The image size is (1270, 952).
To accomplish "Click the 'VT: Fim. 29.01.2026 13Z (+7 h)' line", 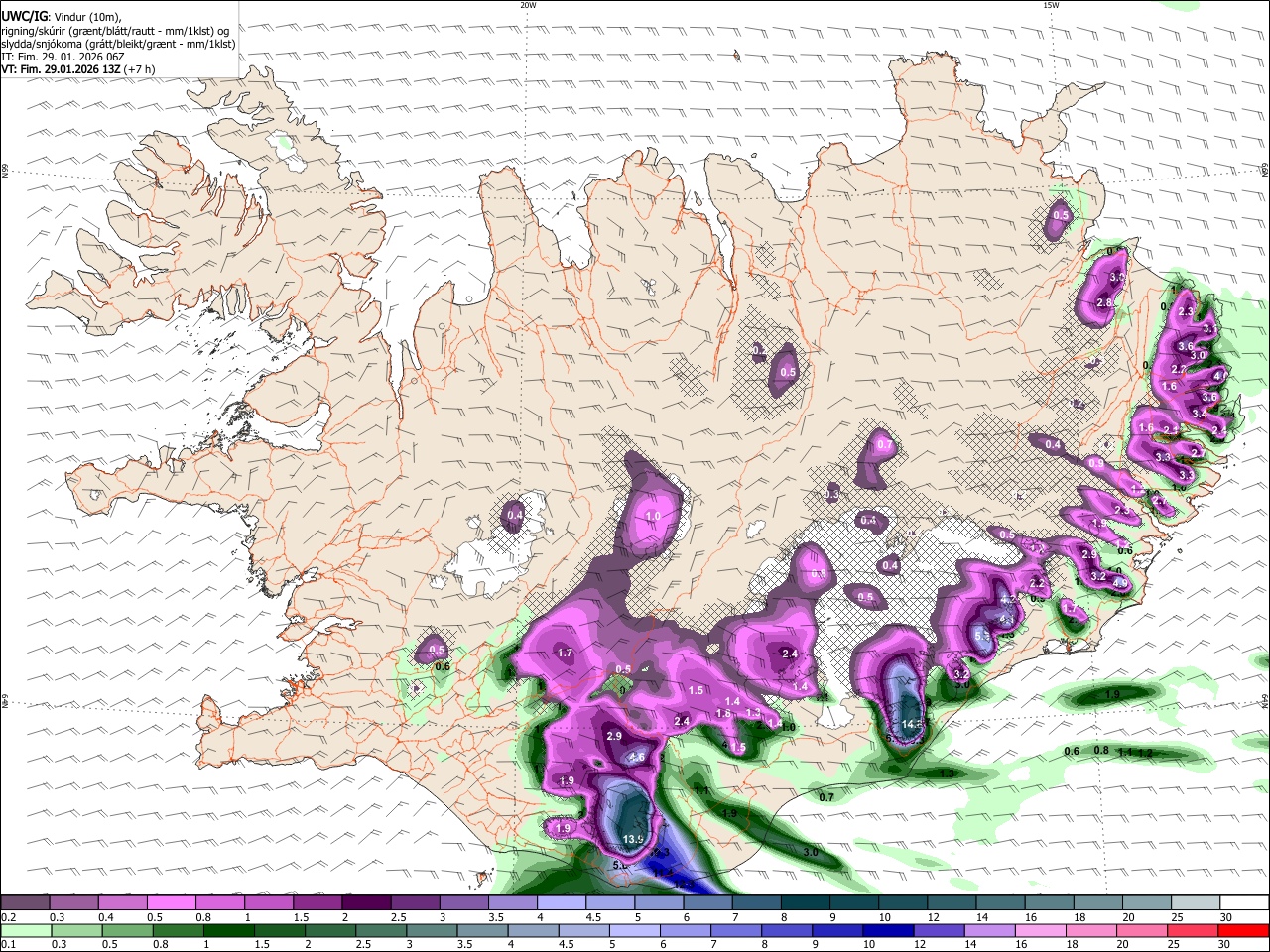I will point(78,70).
